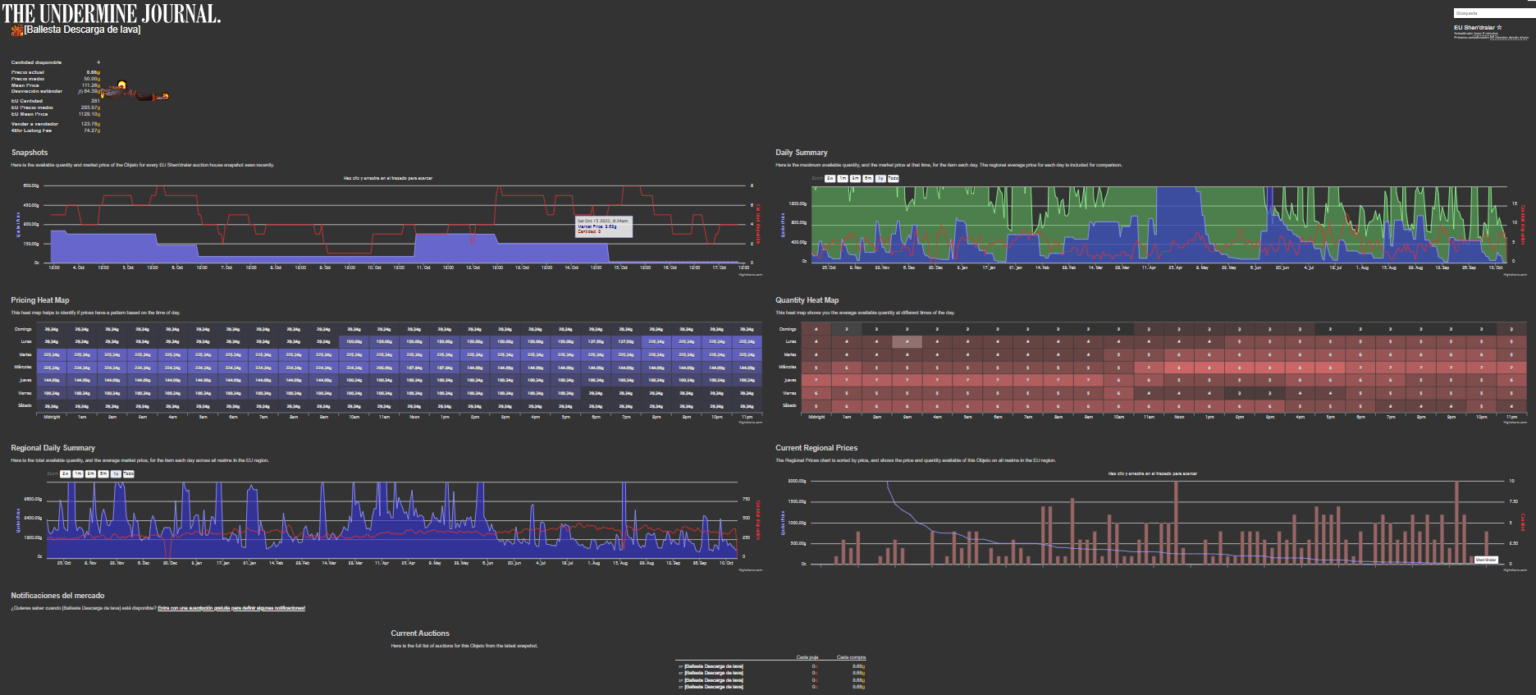1536x695 pixels.
Task: Open the free subscription notifications link
Action: tap(230, 608)
